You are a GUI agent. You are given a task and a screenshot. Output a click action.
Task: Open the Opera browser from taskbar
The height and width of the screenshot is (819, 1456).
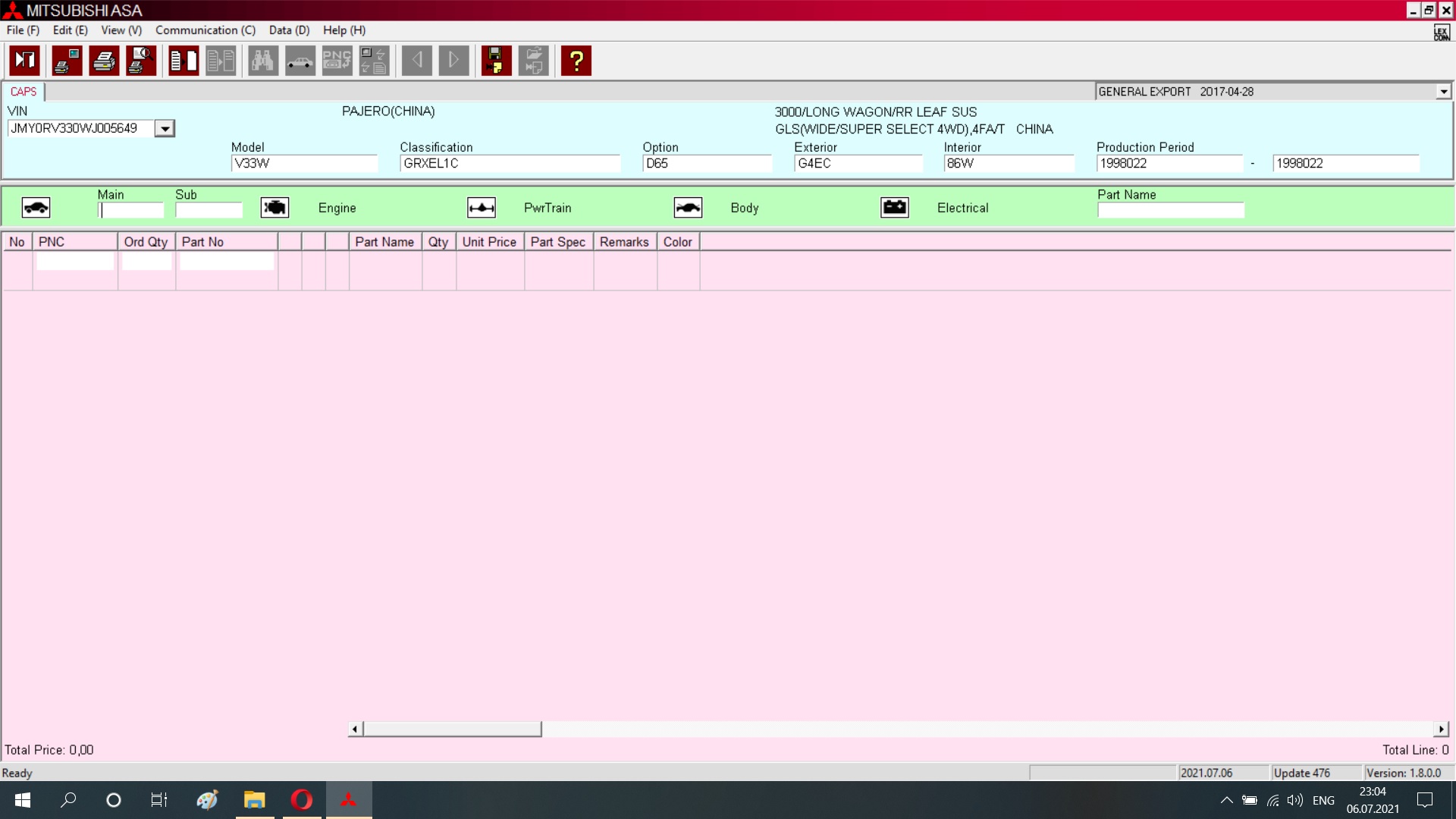(x=302, y=800)
